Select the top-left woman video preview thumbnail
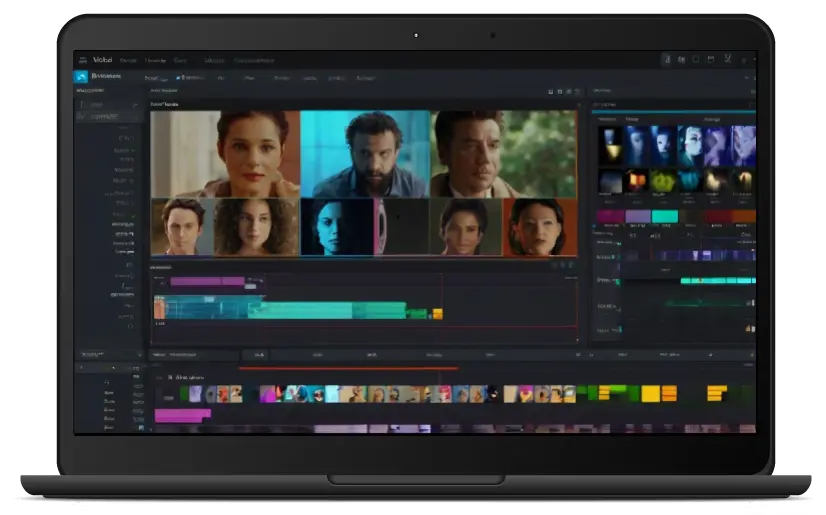Image resolution: width=826 pixels, height=515 pixels. pos(225,153)
